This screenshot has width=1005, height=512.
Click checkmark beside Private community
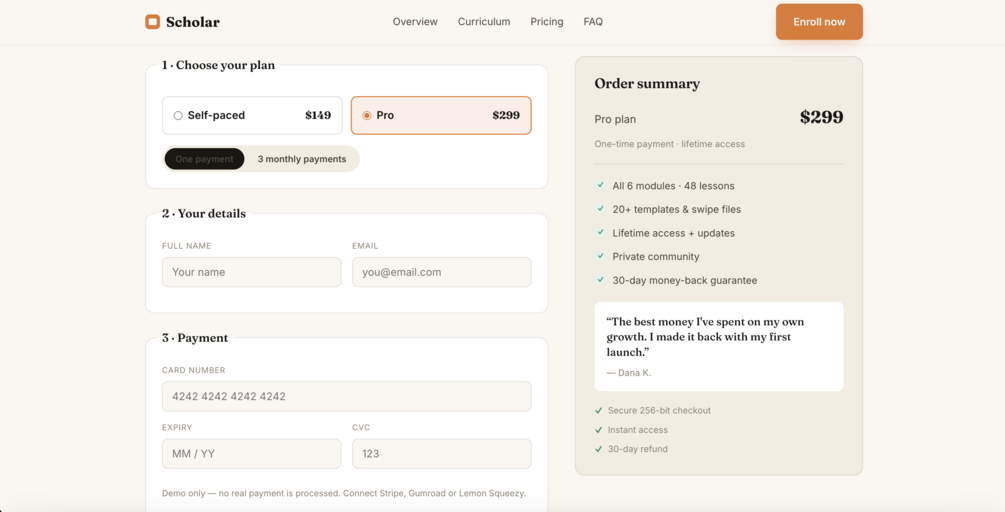point(601,256)
